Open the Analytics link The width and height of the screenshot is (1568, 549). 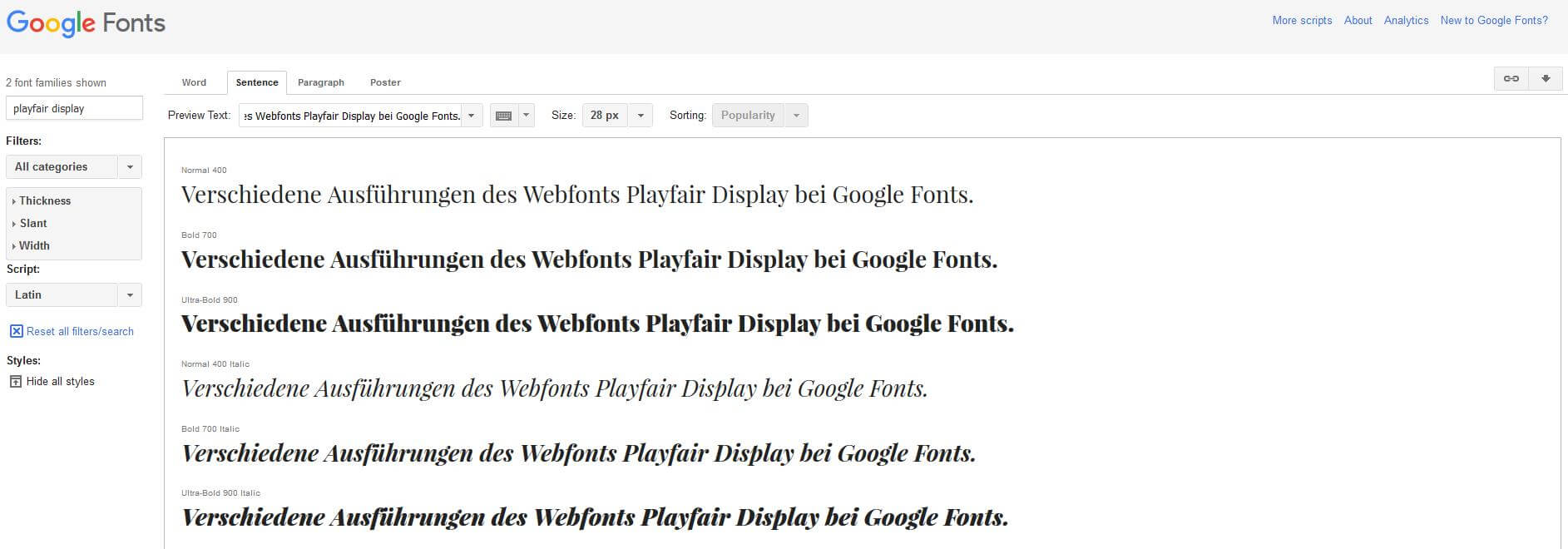click(1406, 20)
